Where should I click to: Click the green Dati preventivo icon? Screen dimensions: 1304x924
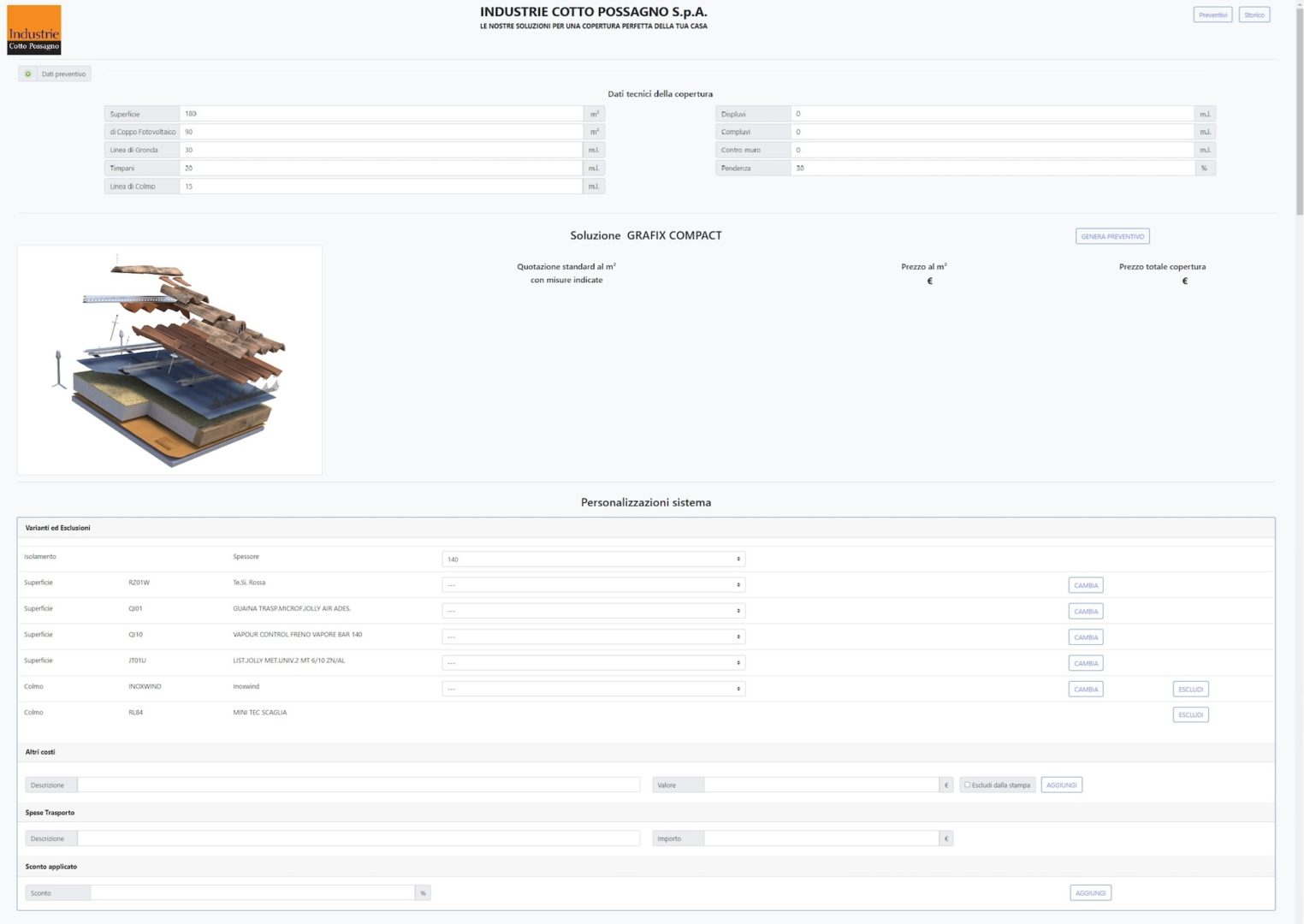point(28,74)
